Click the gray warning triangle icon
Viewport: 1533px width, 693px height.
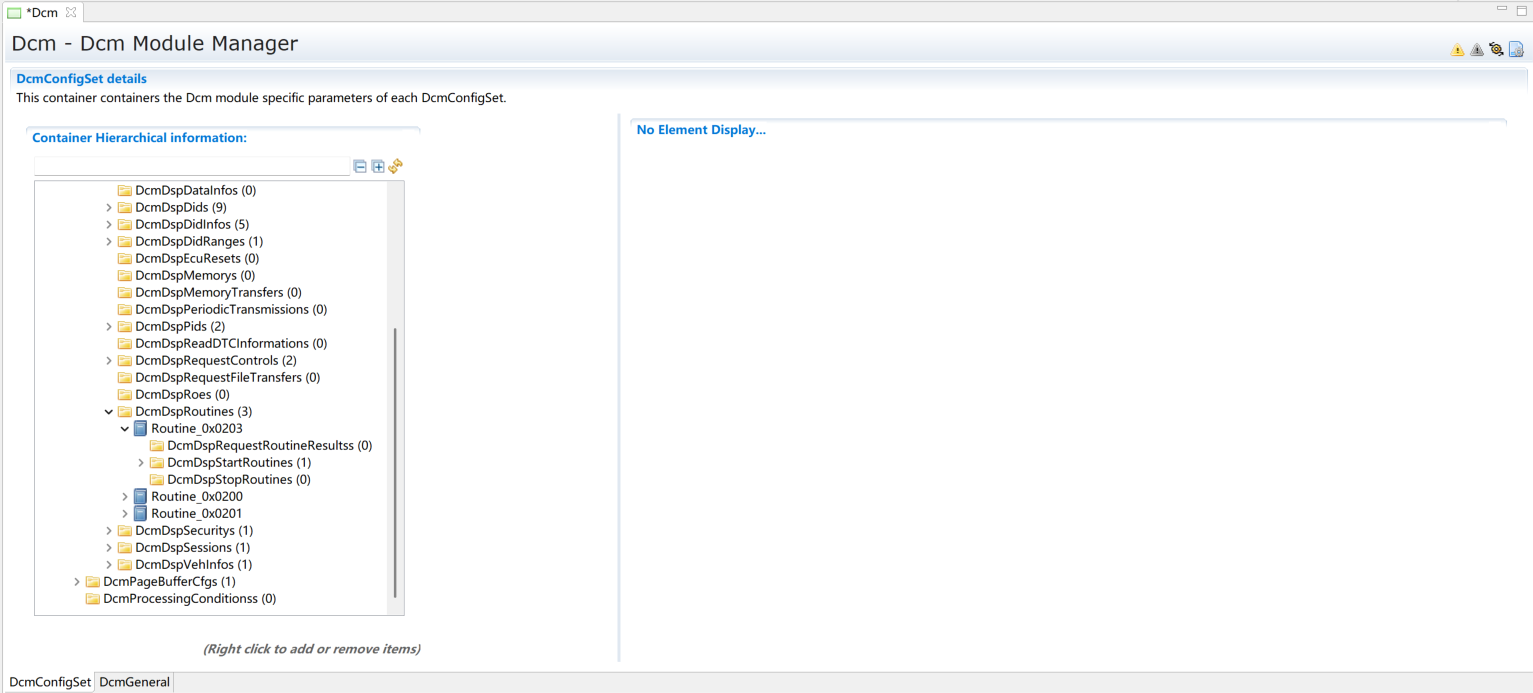pos(1476,50)
